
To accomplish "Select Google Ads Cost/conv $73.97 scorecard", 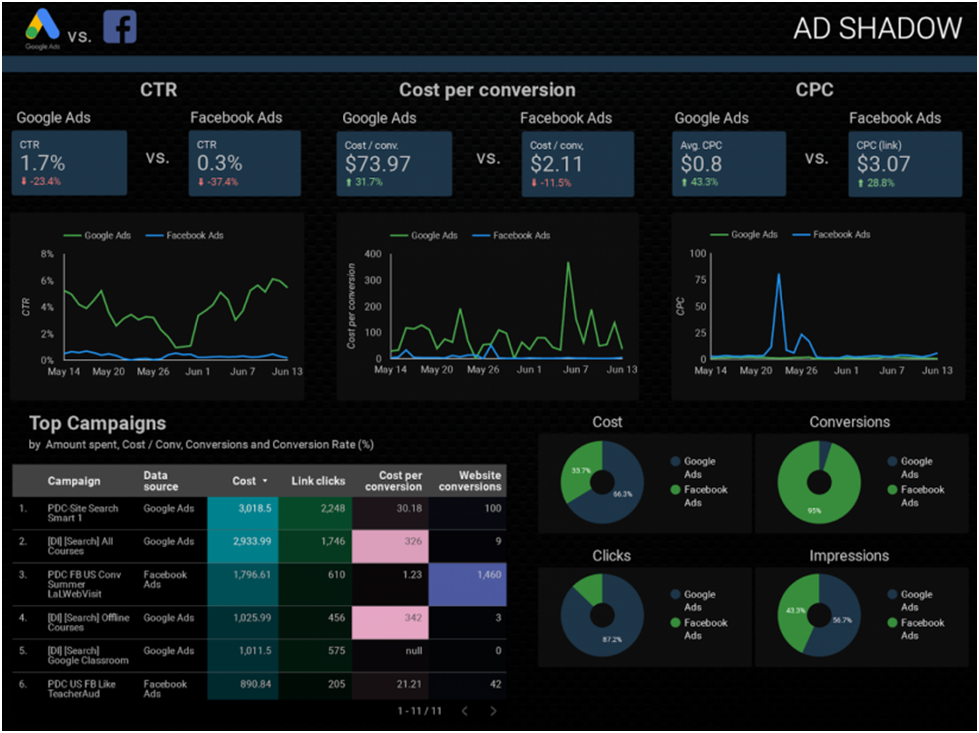I will [x=394, y=164].
